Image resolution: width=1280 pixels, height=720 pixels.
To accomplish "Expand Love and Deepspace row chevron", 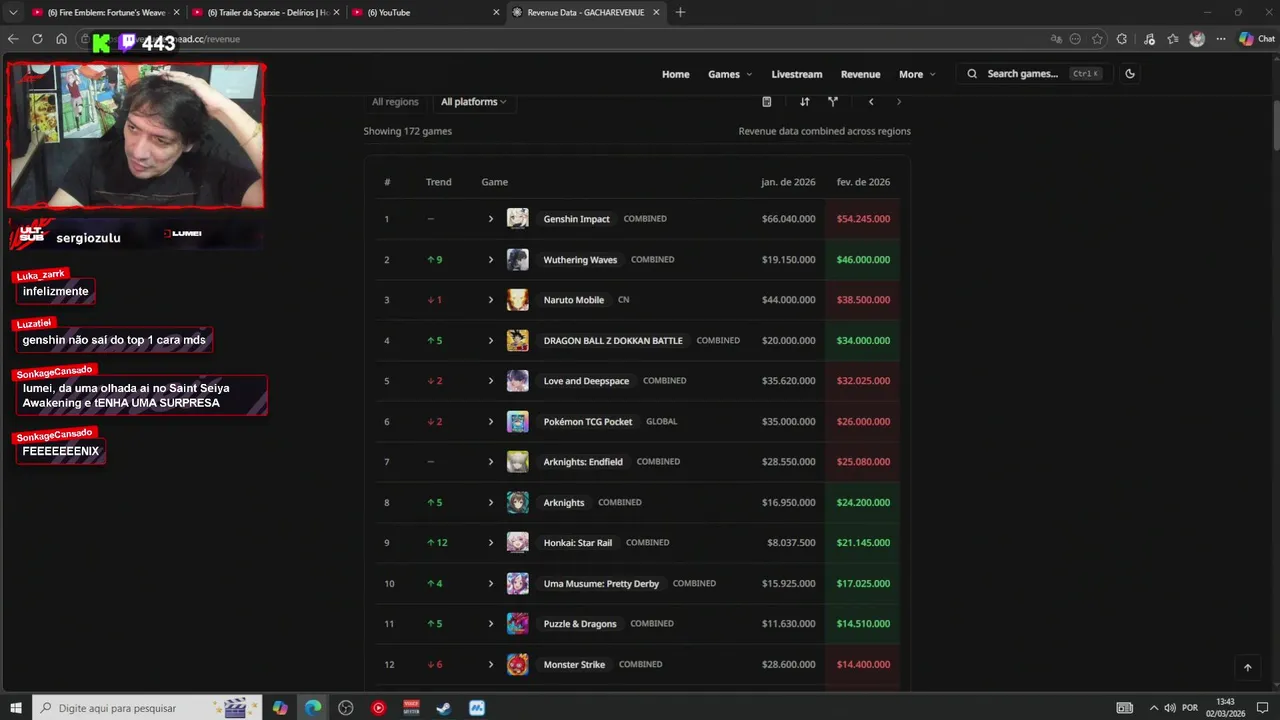I will (491, 381).
